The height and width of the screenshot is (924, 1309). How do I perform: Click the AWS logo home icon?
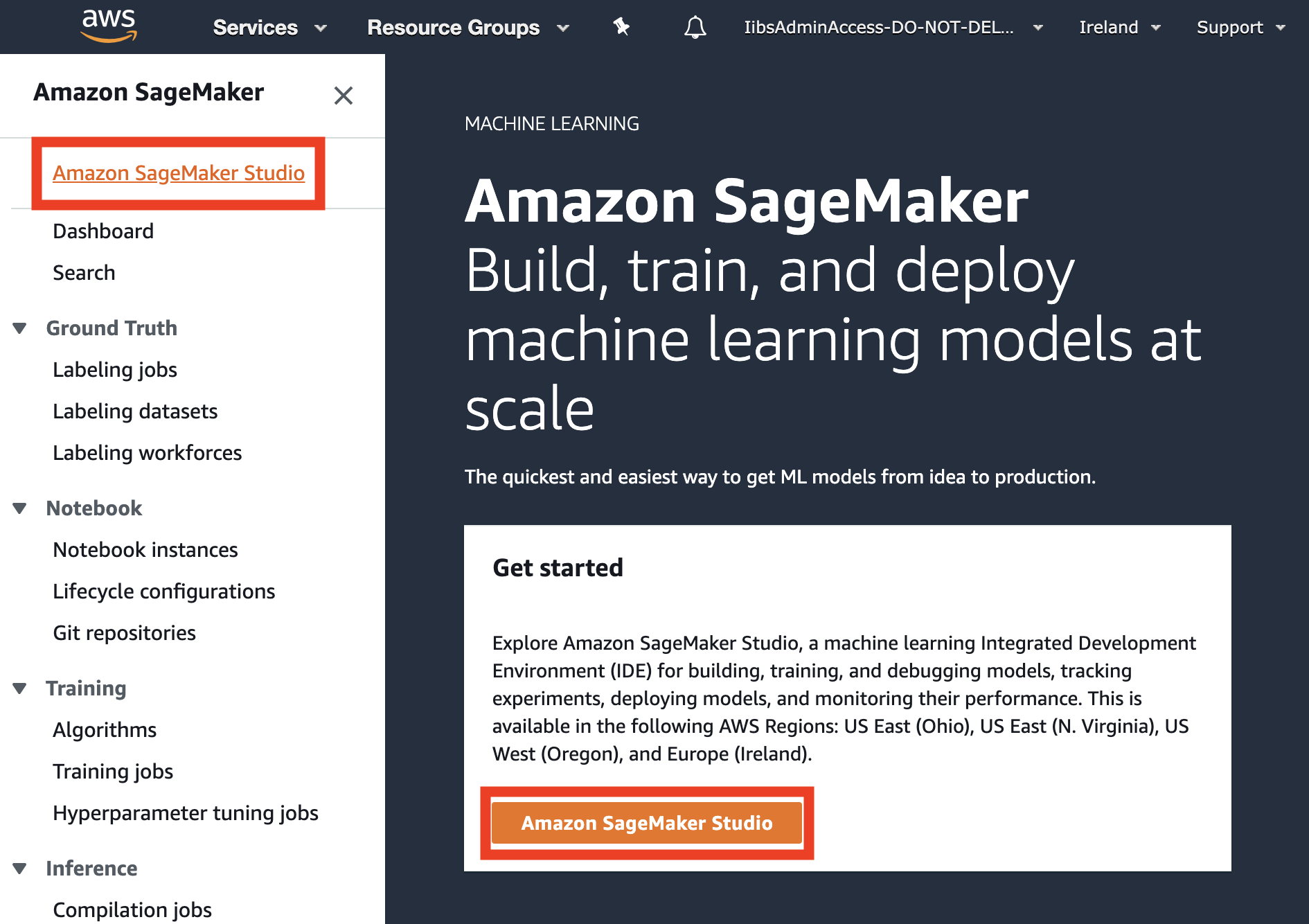(109, 26)
